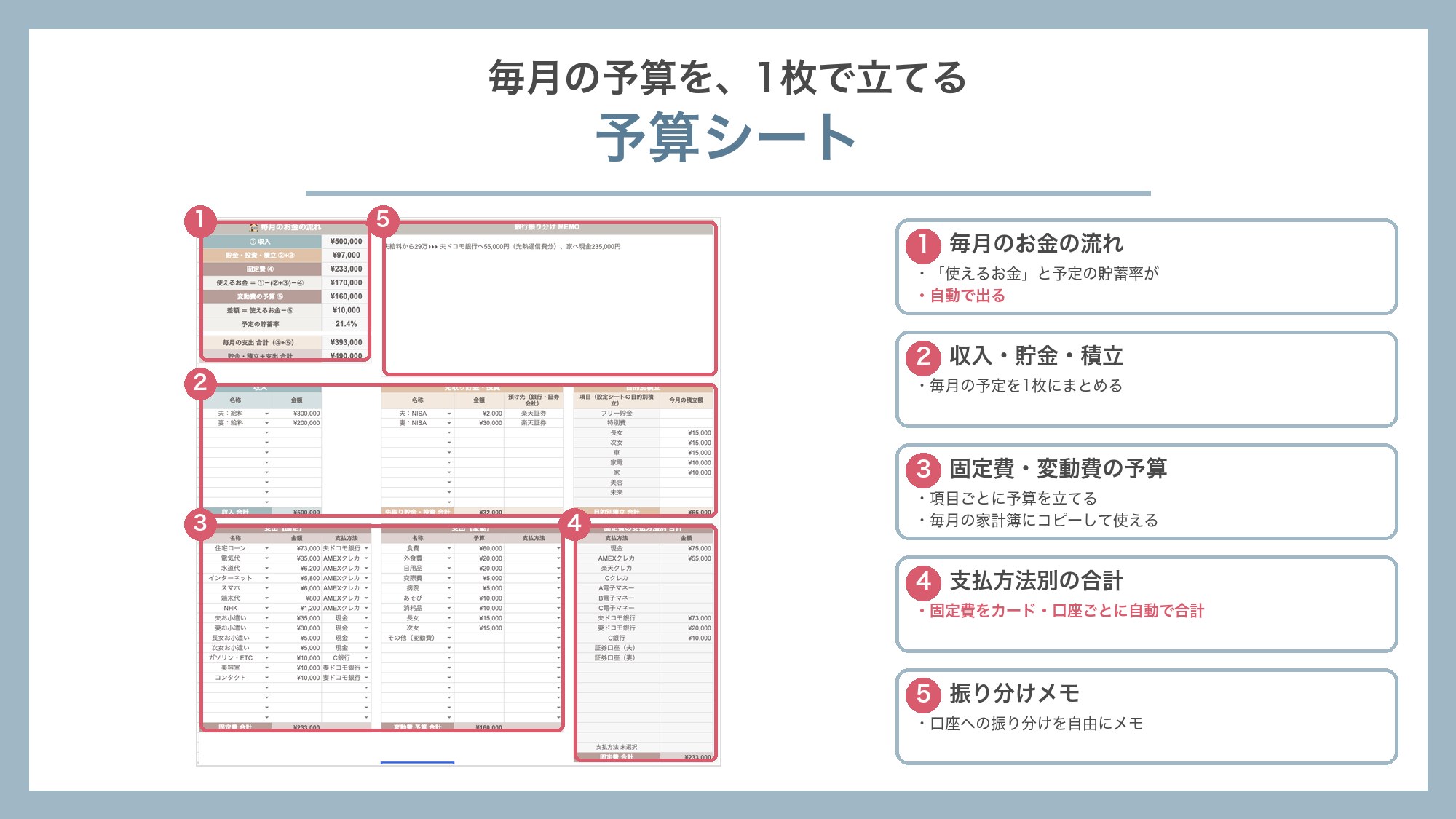The image size is (1456, 819).
Task: Expand the name dropdown for 住宅ローン
Action: point(266,549)
